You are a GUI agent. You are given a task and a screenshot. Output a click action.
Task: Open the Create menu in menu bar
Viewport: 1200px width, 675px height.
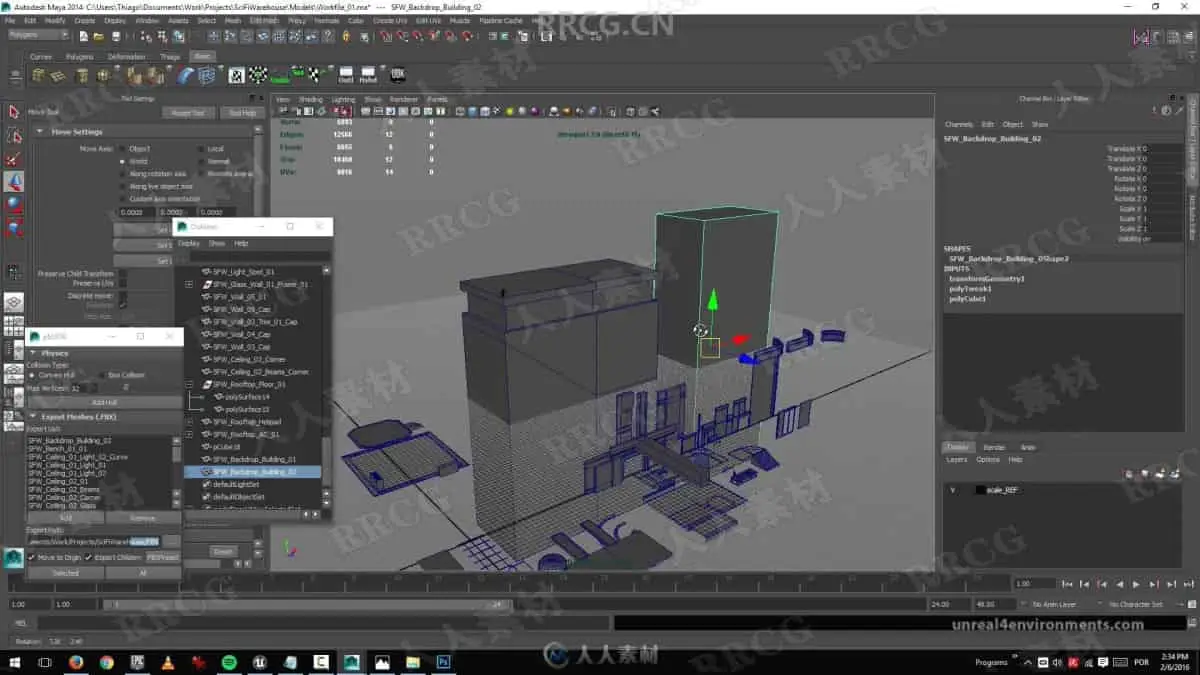click(84, 20)
